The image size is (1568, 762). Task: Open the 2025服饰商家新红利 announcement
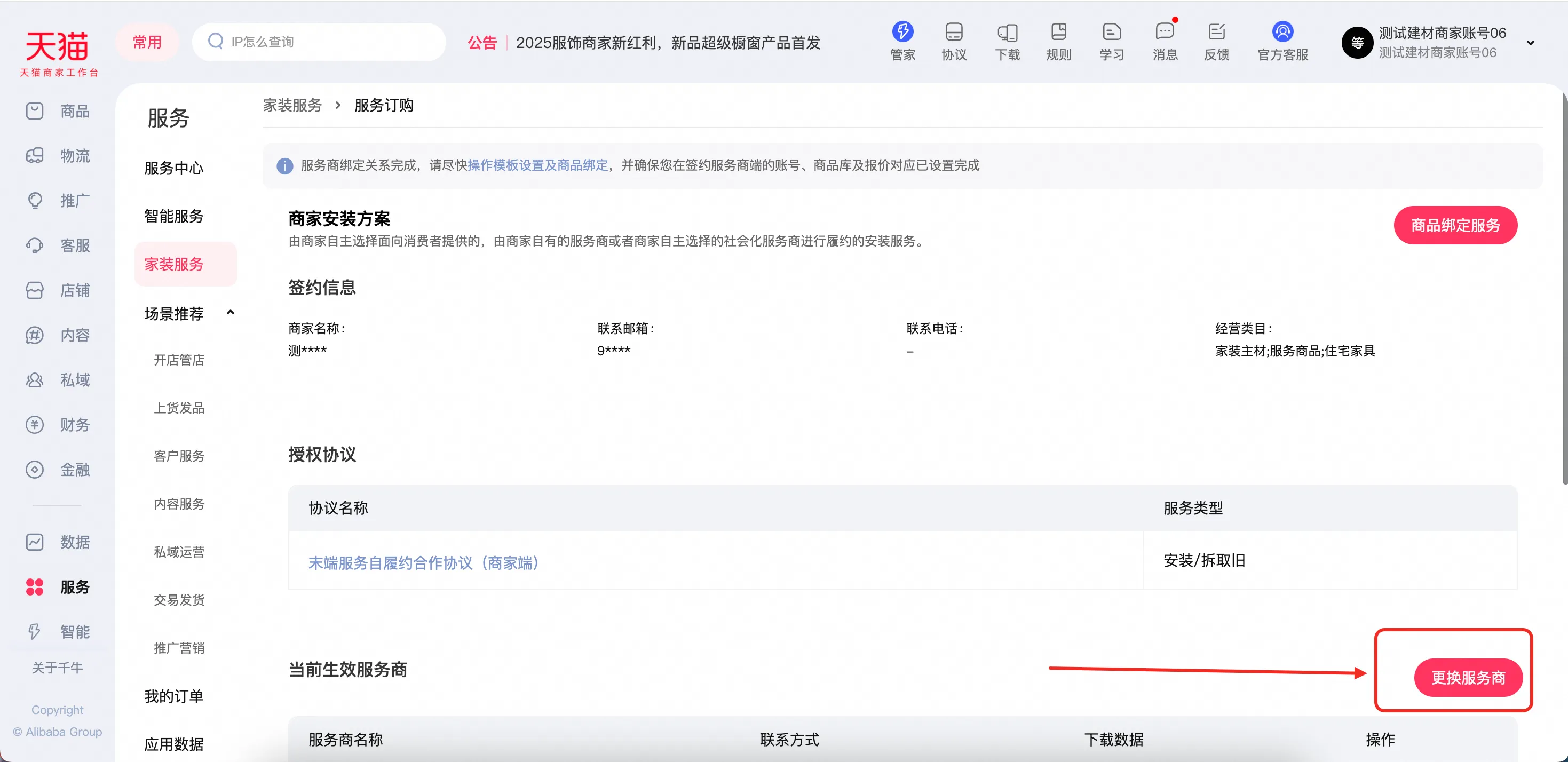pos(668,43)
